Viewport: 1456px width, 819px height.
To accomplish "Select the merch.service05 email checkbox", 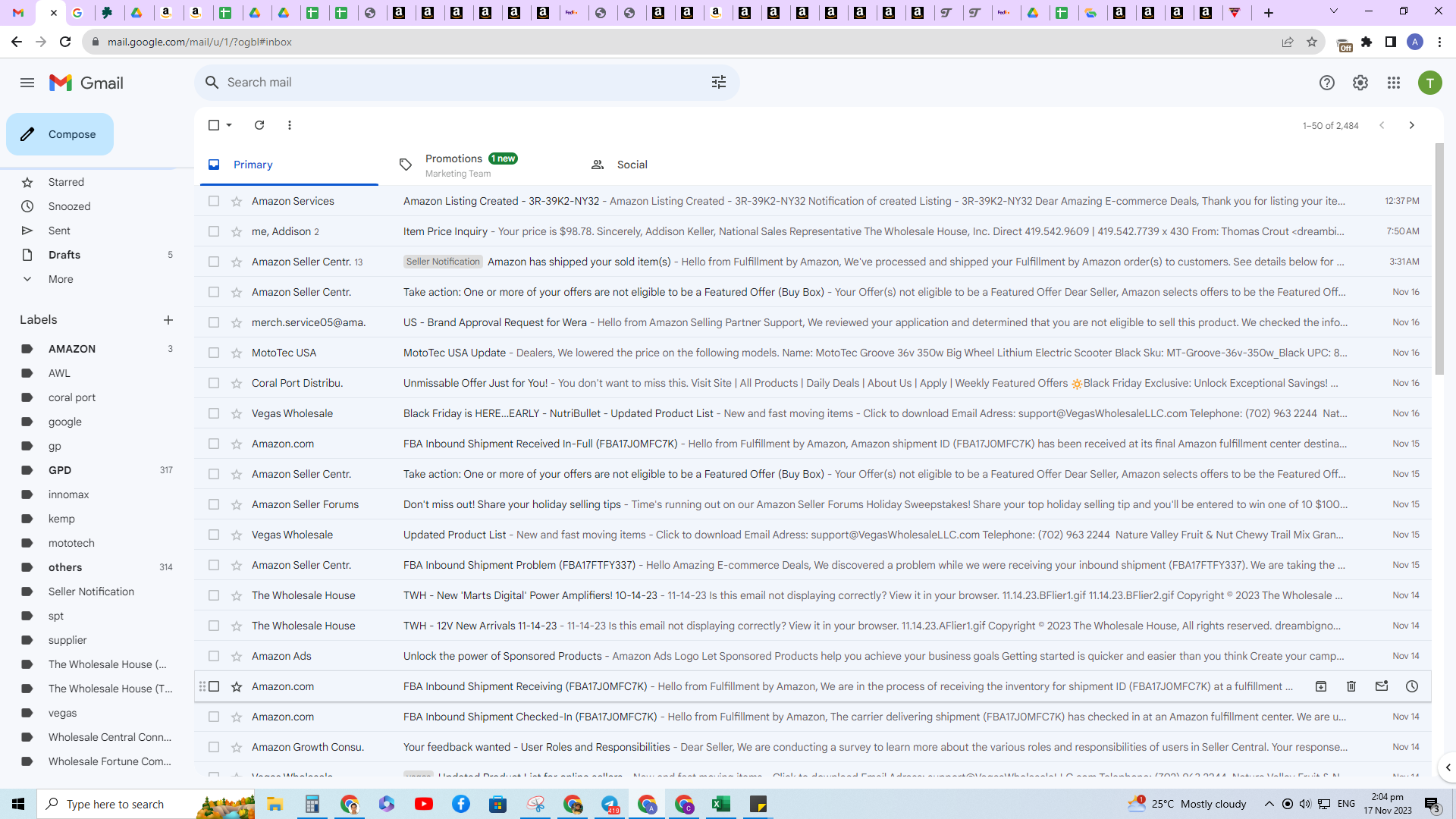I will coord(214,322).
